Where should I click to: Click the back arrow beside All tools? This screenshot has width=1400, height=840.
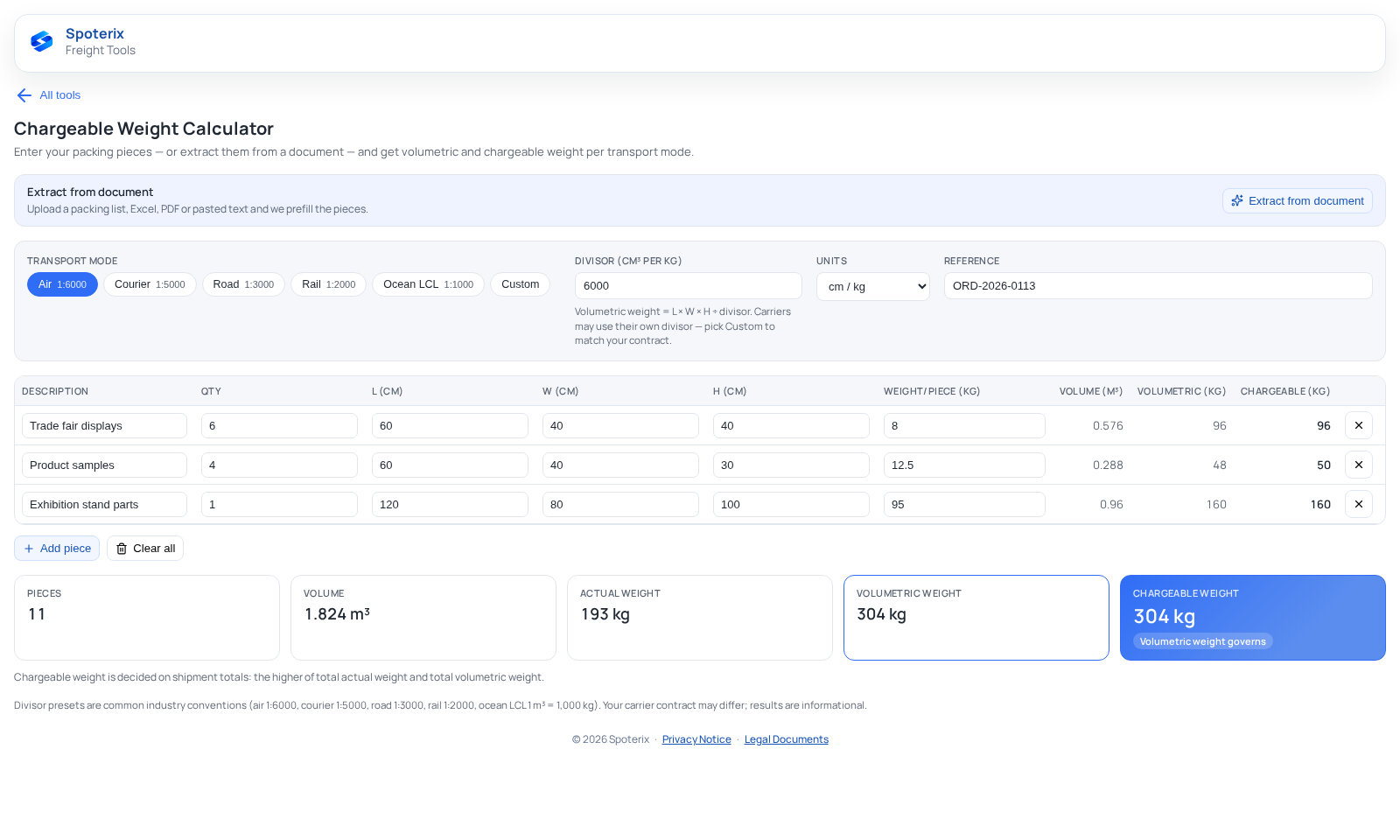pyautogui.click(x=24, y=95)
